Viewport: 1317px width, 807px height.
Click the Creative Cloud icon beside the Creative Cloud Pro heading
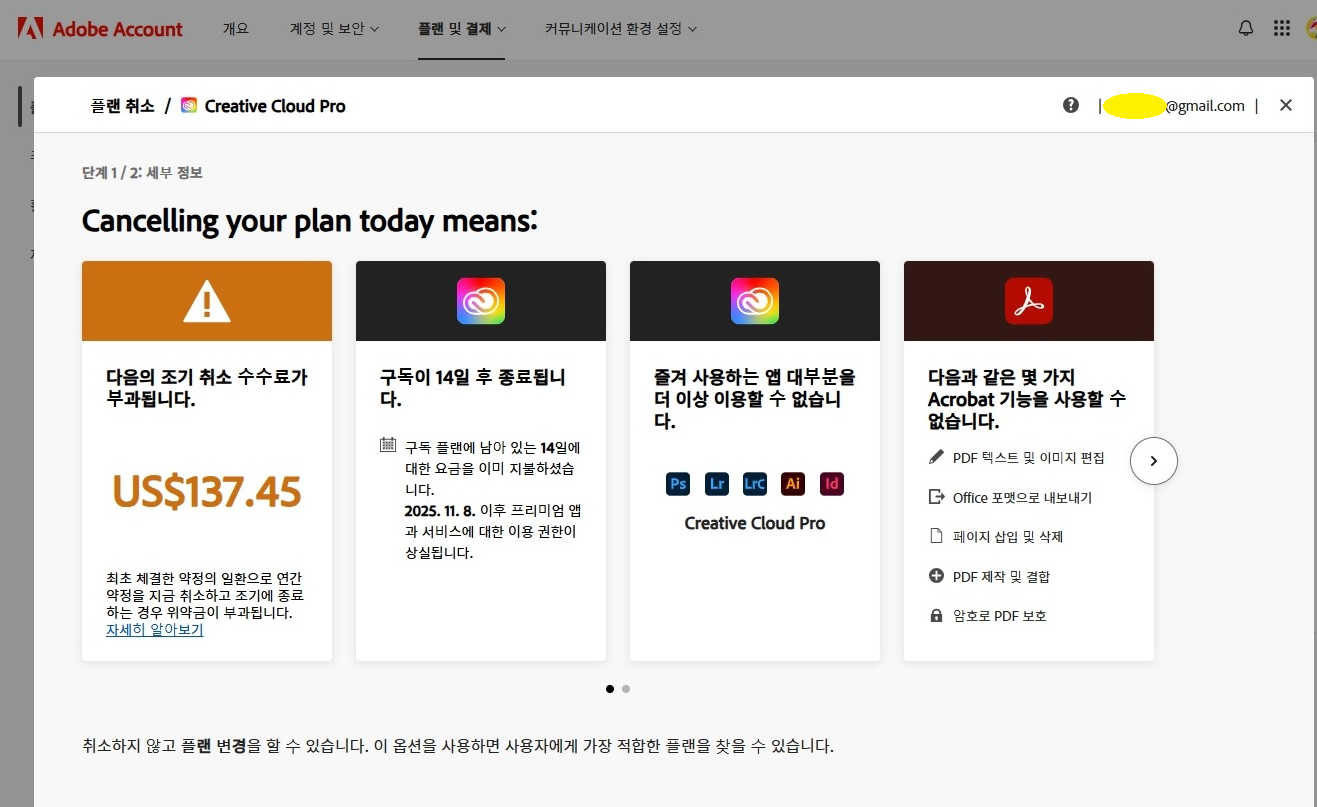click(189, 105)
